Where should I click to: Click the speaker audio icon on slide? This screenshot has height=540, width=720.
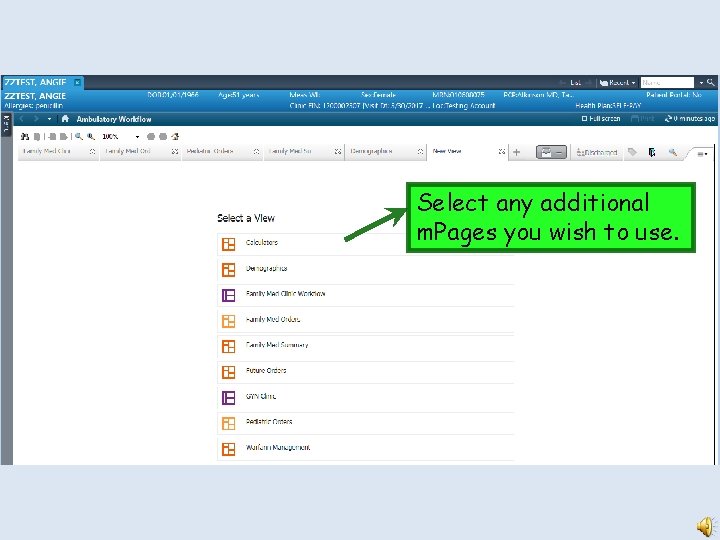click(706, 526)
